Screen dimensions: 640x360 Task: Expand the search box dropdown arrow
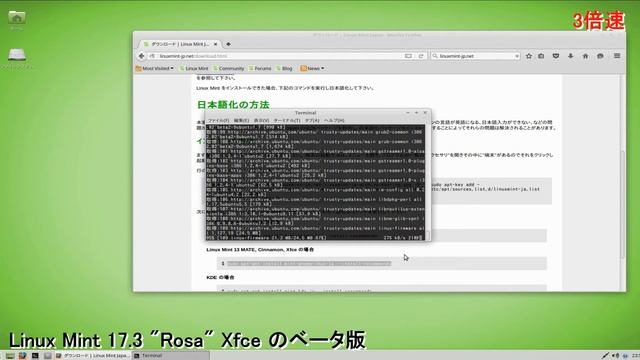pos(517,56)
